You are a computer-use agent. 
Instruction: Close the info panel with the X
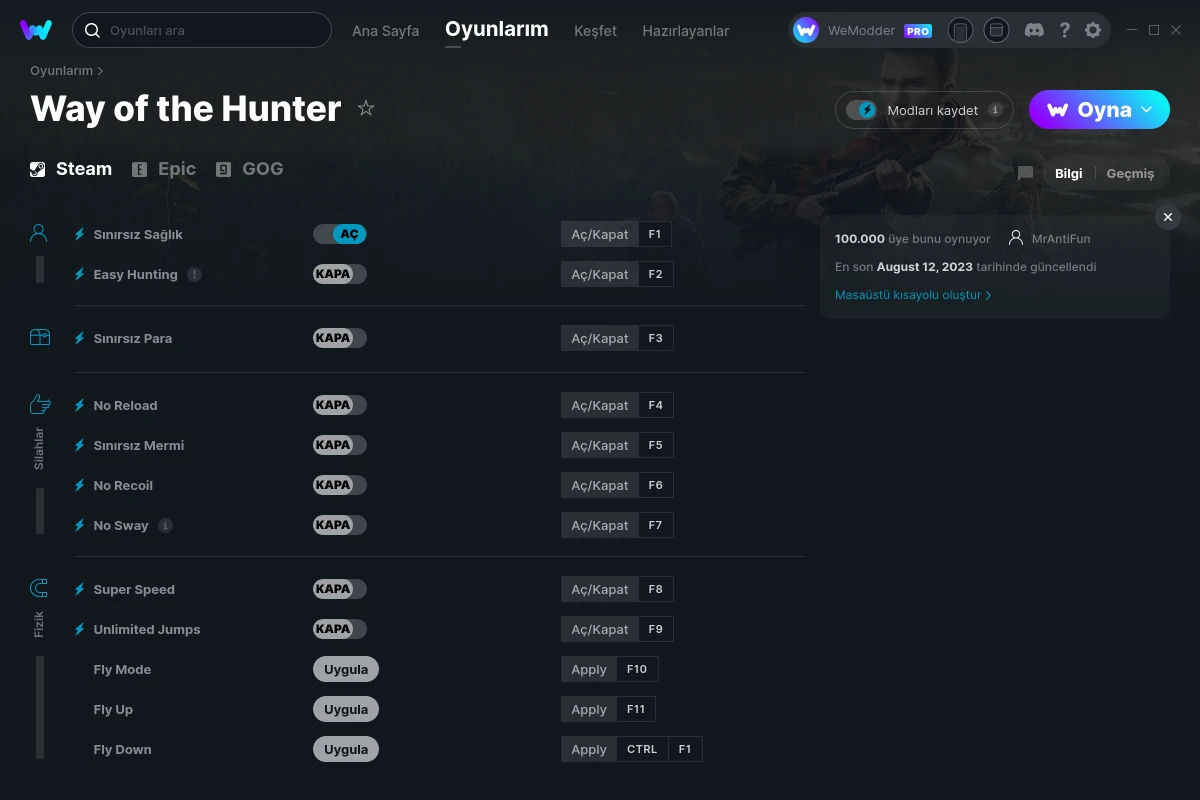[x=1167, y=217]
